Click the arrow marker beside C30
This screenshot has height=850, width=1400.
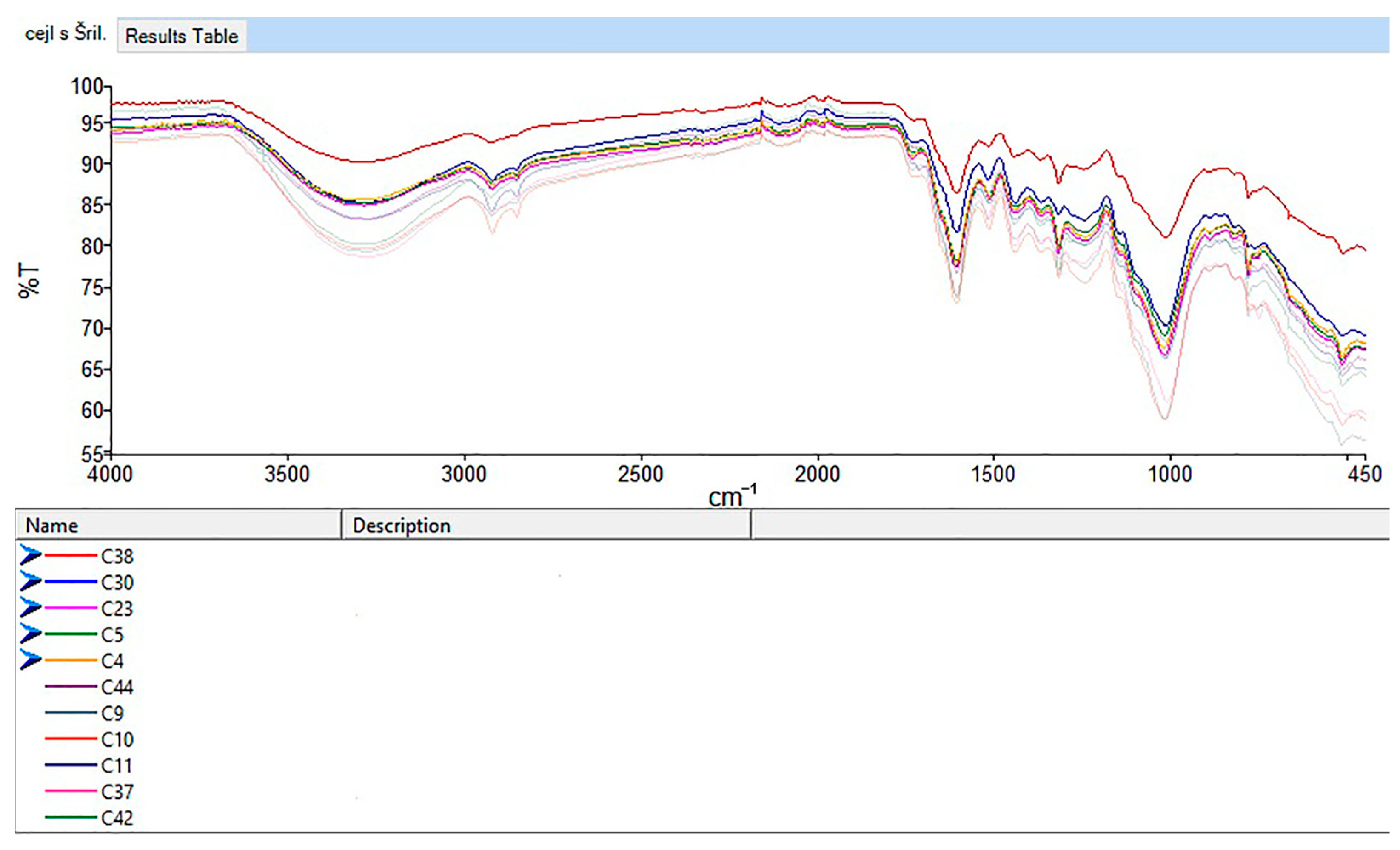31,581
